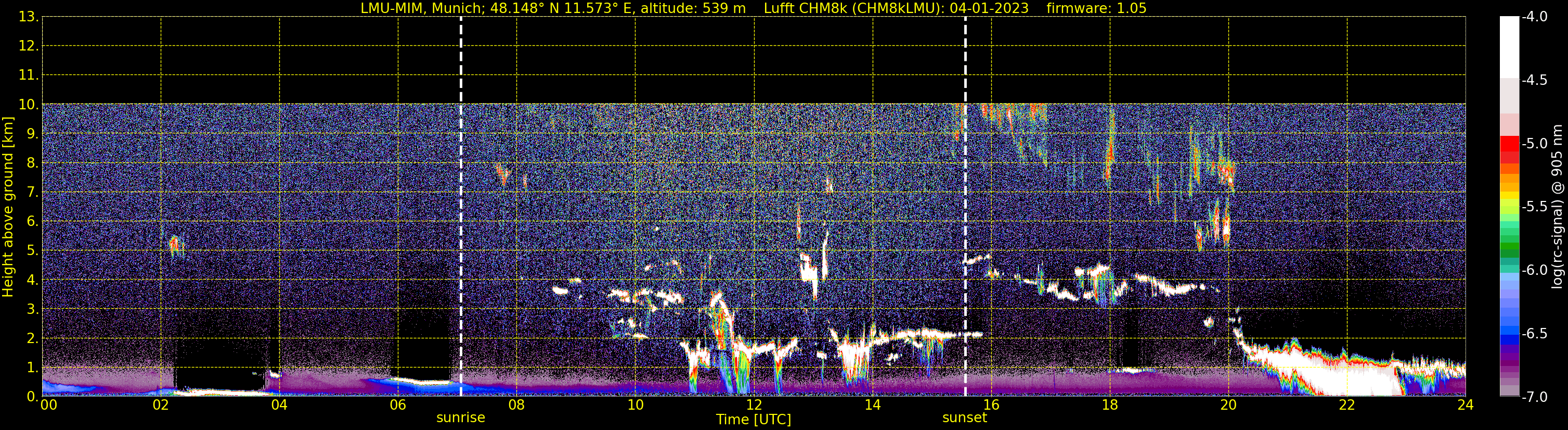1568x430 pixels.
Task: Click the '11.' height tick label
Action: click(x=29, y=75)
